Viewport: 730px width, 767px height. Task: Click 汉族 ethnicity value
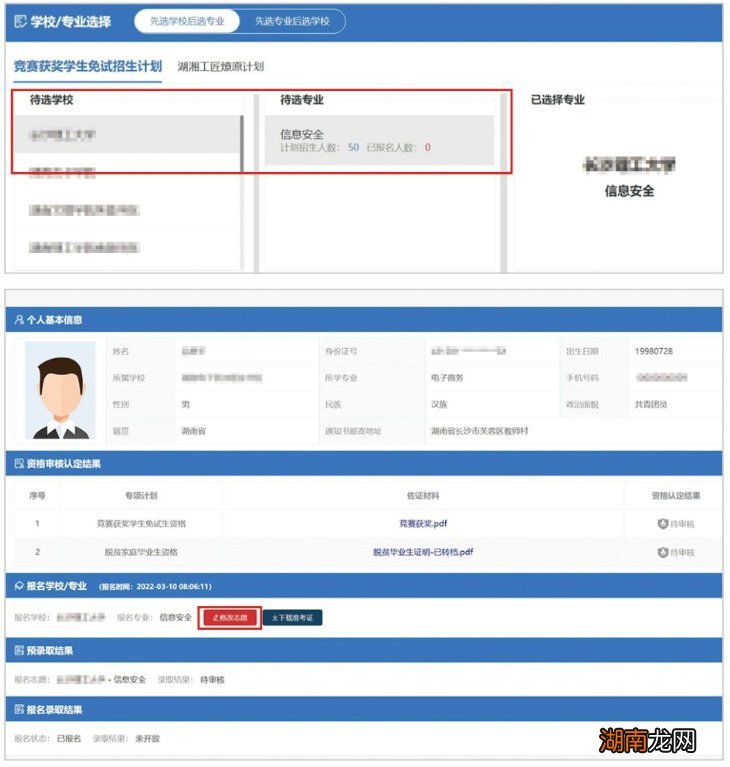[439, 404]
